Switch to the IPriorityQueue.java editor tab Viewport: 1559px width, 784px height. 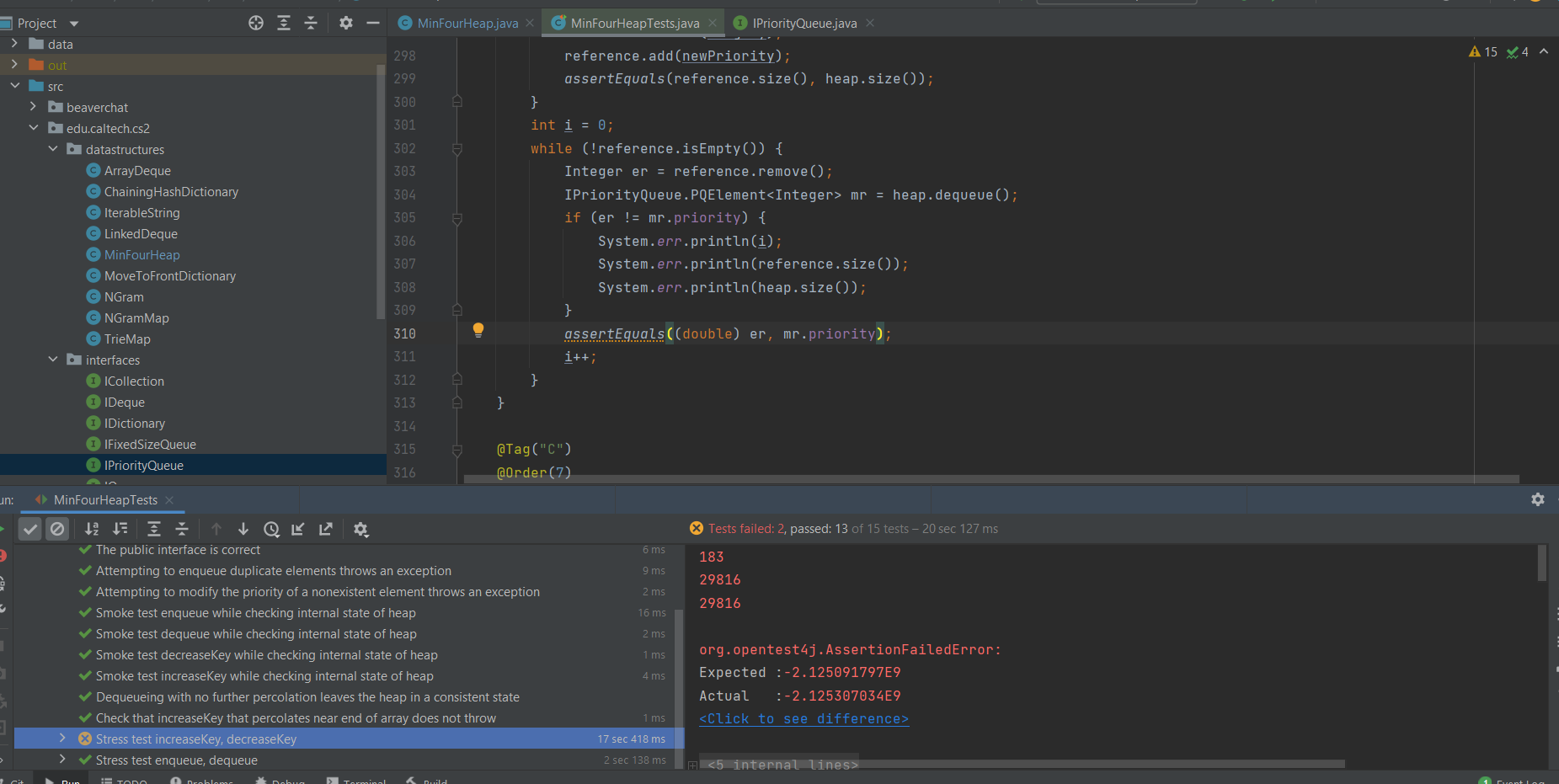[x=804, y=24]
